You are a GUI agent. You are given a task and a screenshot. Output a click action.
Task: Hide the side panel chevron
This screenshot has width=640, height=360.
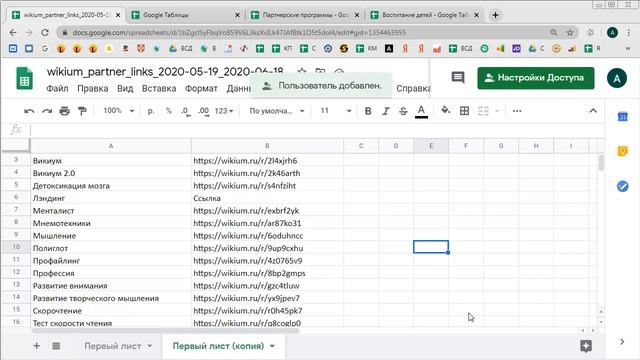tap(622, 341)
